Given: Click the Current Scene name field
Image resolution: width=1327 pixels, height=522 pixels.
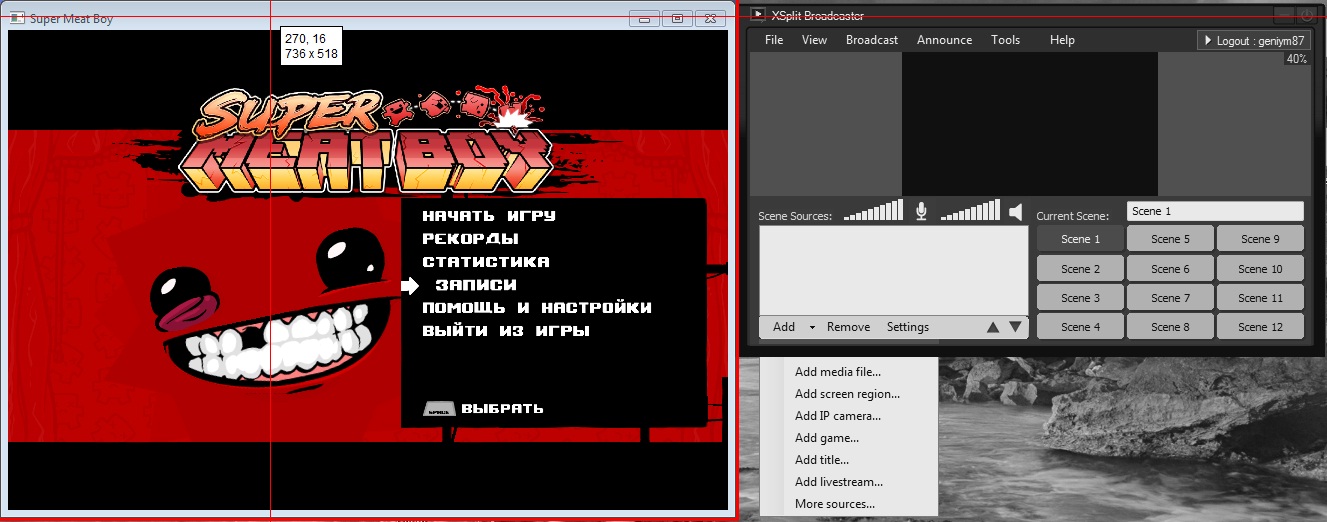Looking at the screenshot, I should pyautogui.click(x=1215, y=211).
